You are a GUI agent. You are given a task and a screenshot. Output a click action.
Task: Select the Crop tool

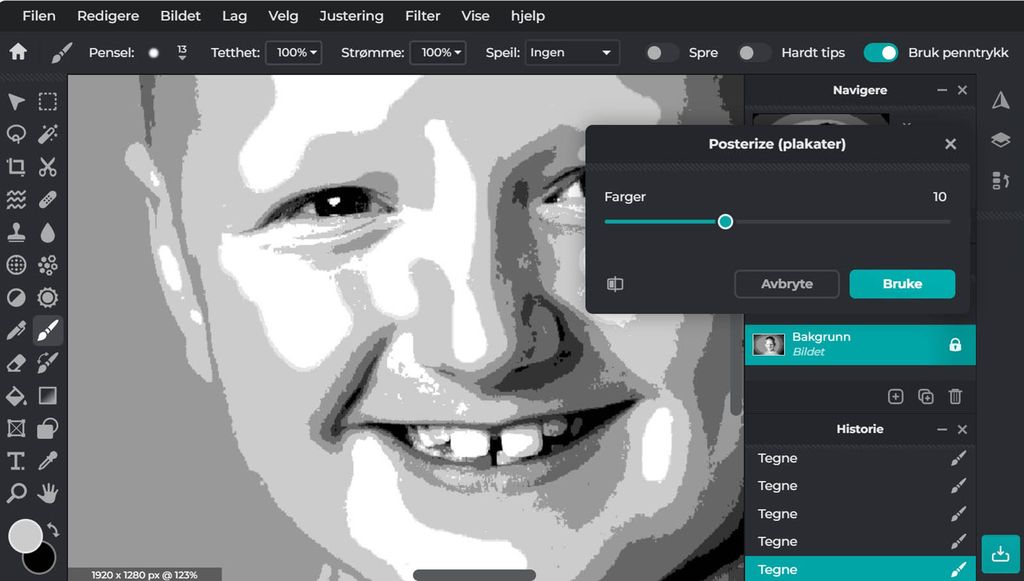pos(16,167)
